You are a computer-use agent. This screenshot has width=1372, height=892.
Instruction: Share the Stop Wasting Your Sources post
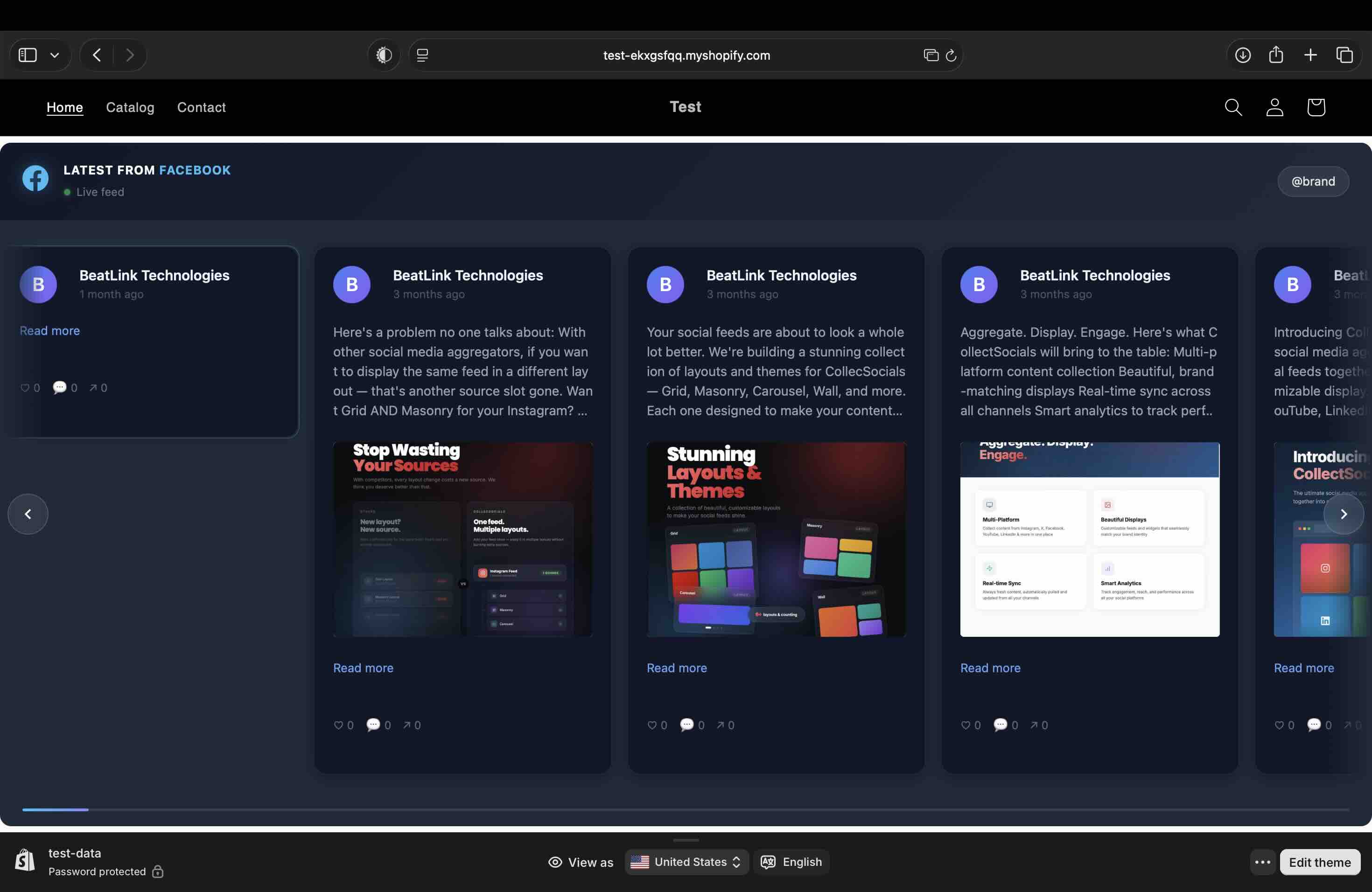(406, 725)
